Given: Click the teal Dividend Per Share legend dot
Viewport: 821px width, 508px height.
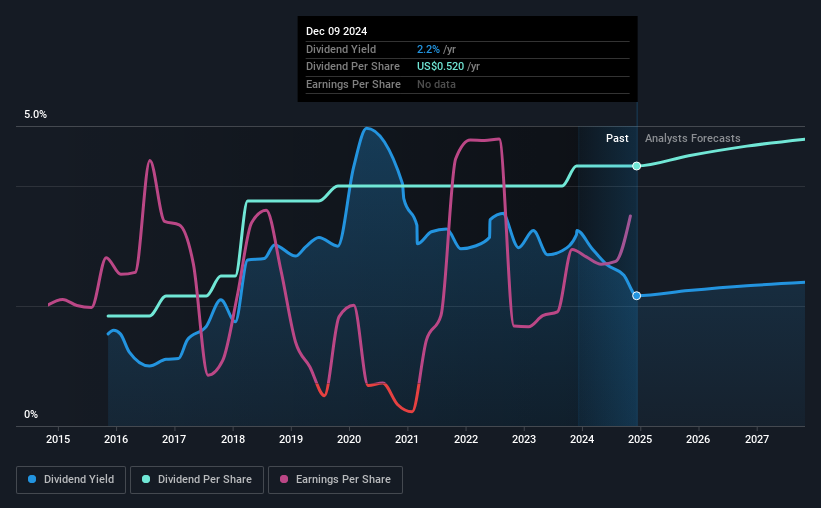Looking at the screenshot, I should pyautogui.click(x=146, y=479).
